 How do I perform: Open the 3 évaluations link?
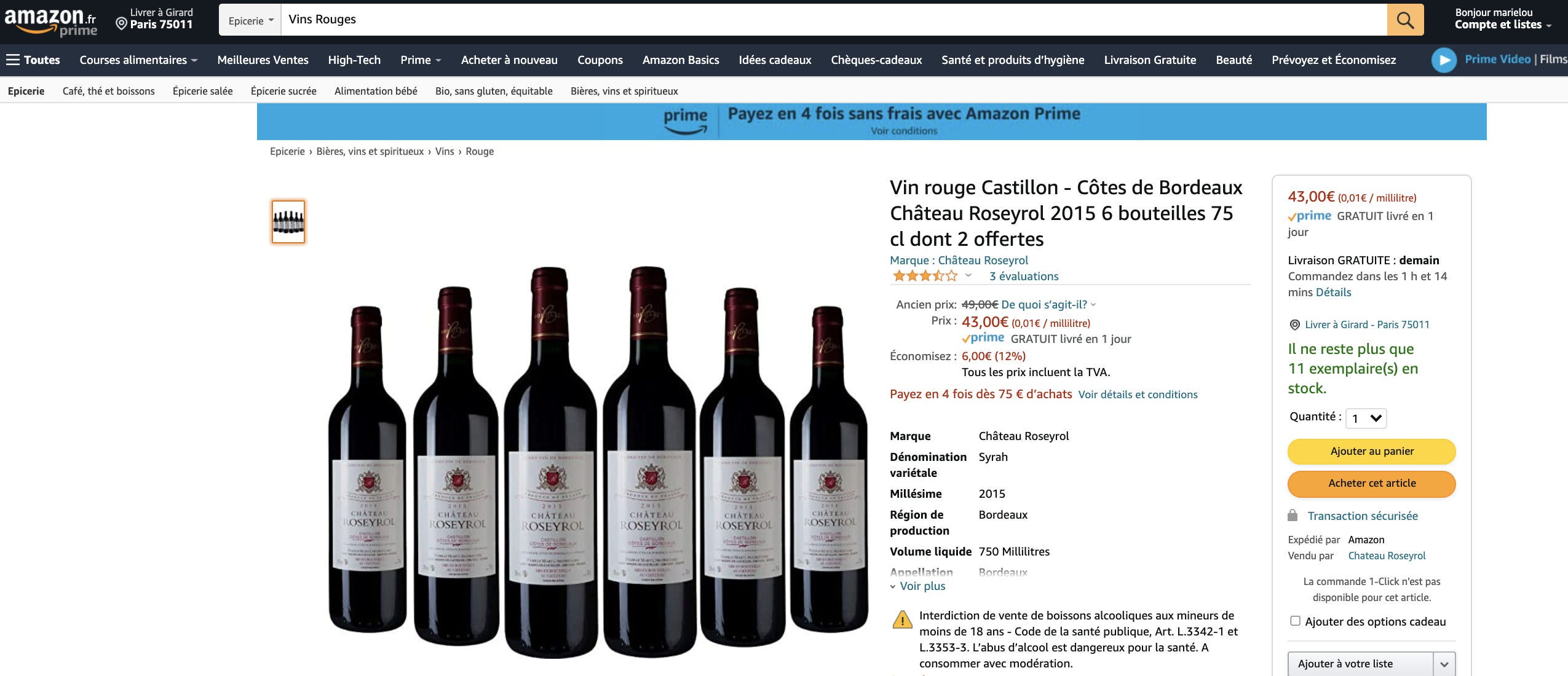coord(1024,276)
